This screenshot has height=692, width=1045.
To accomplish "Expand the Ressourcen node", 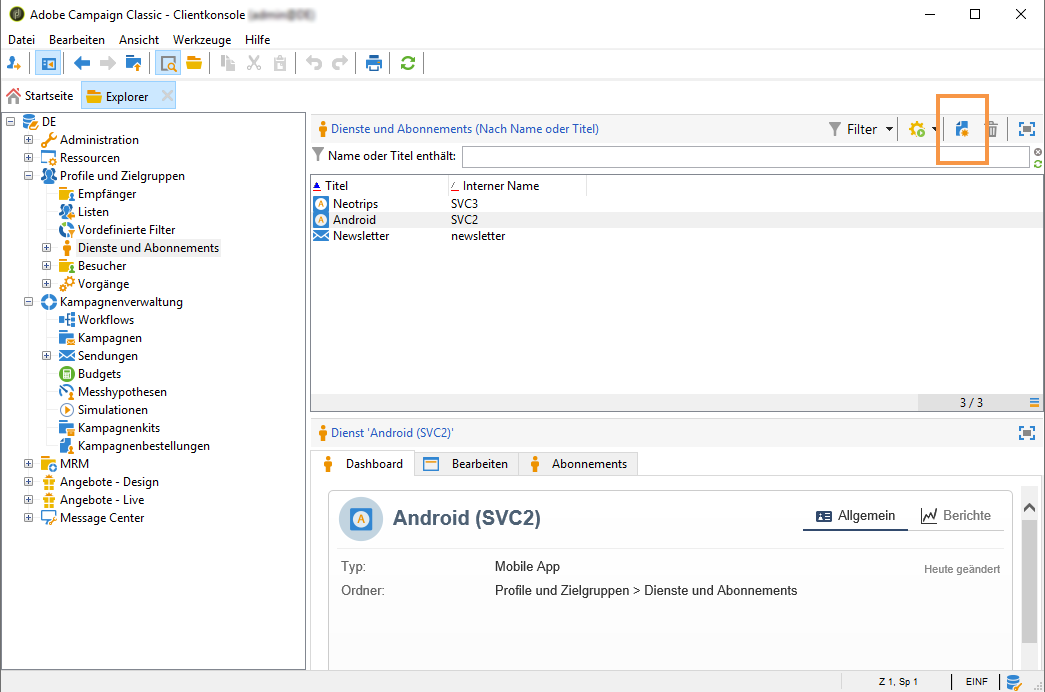I will (29, 157).
